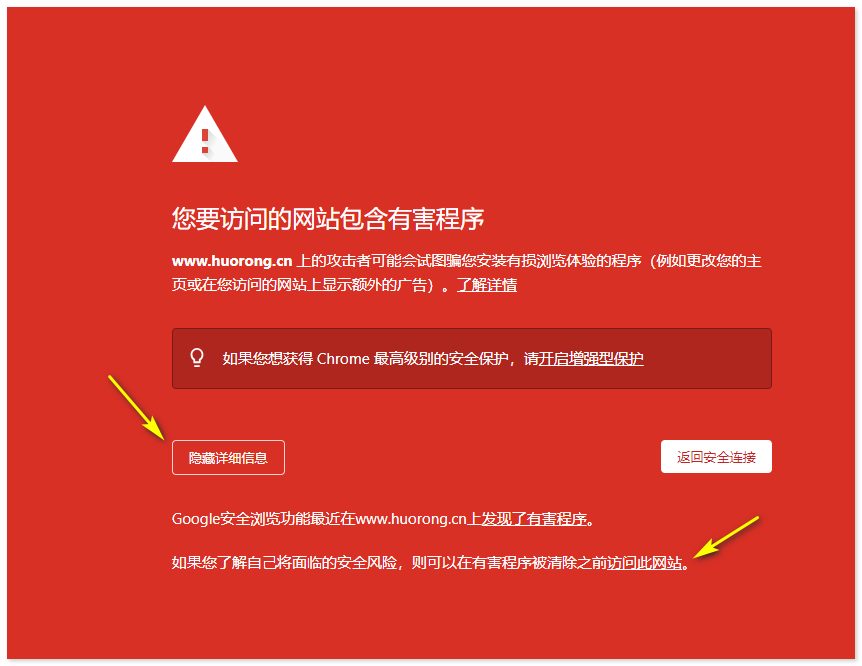Click the yellow arrow pointing at 访问此网站
Viewport: 862px width, 666px height.
[726, 537]
